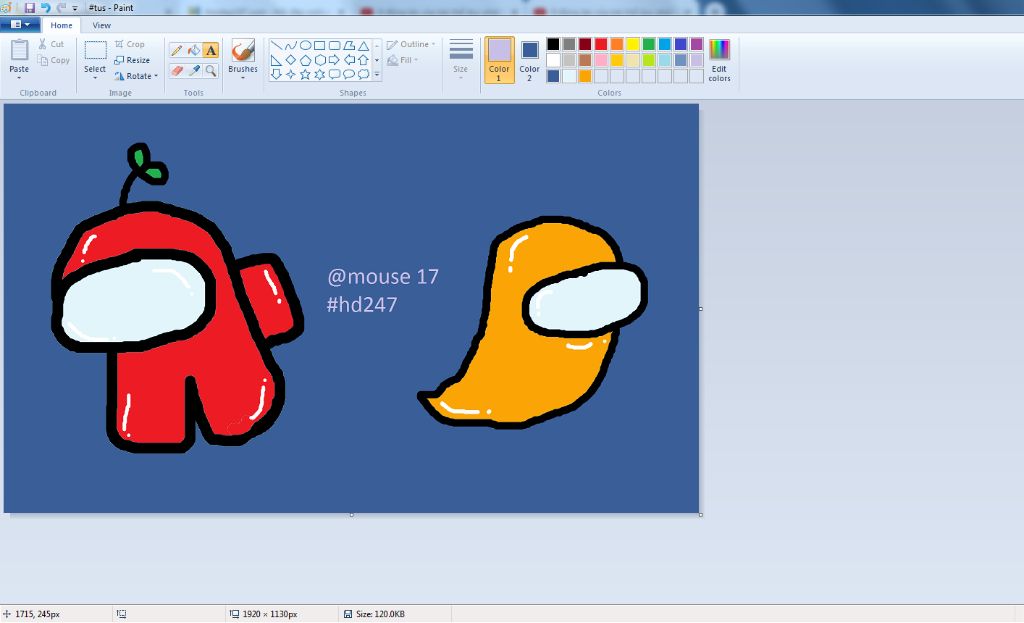This screenshot has width=1024, height=623.
Task: Choose the Triangle shape
Action: pos(363,46)
